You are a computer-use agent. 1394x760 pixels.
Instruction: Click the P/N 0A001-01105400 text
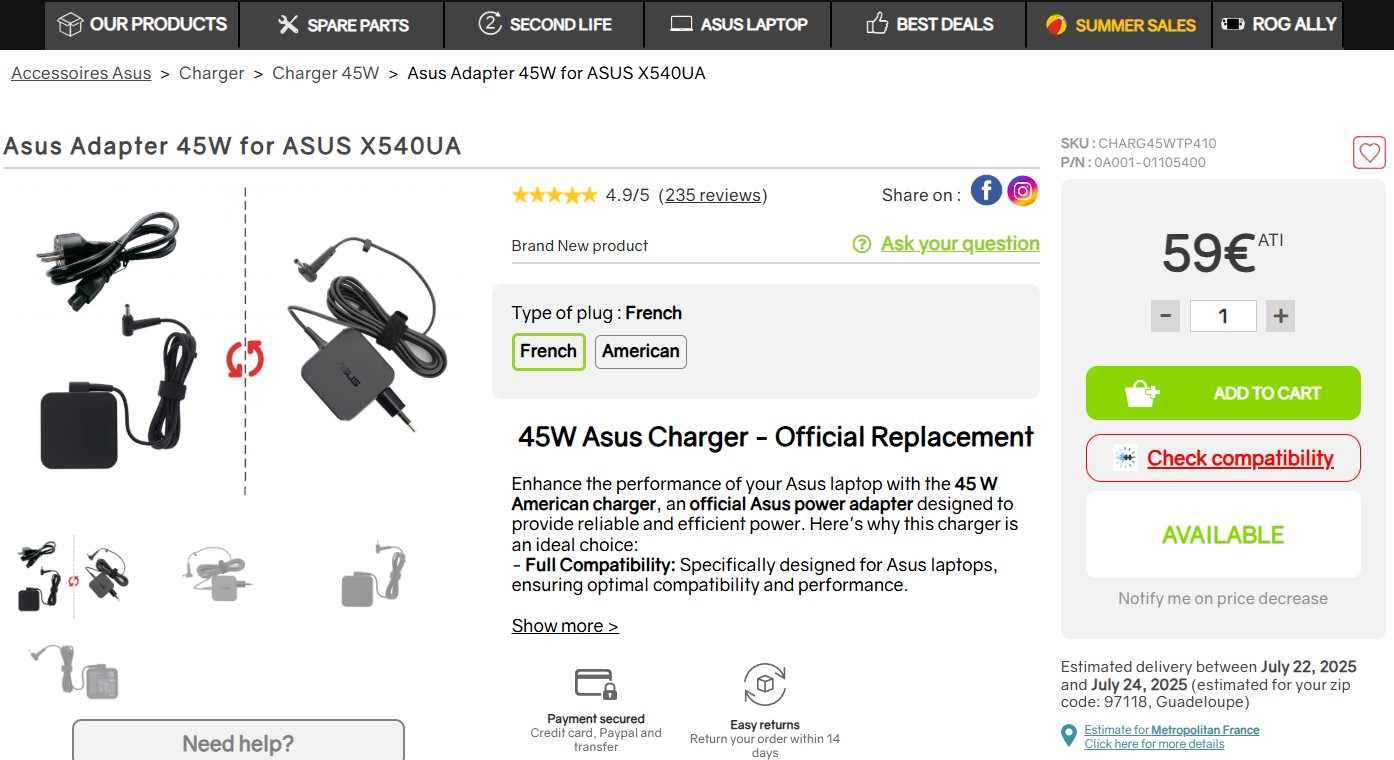1133,162
